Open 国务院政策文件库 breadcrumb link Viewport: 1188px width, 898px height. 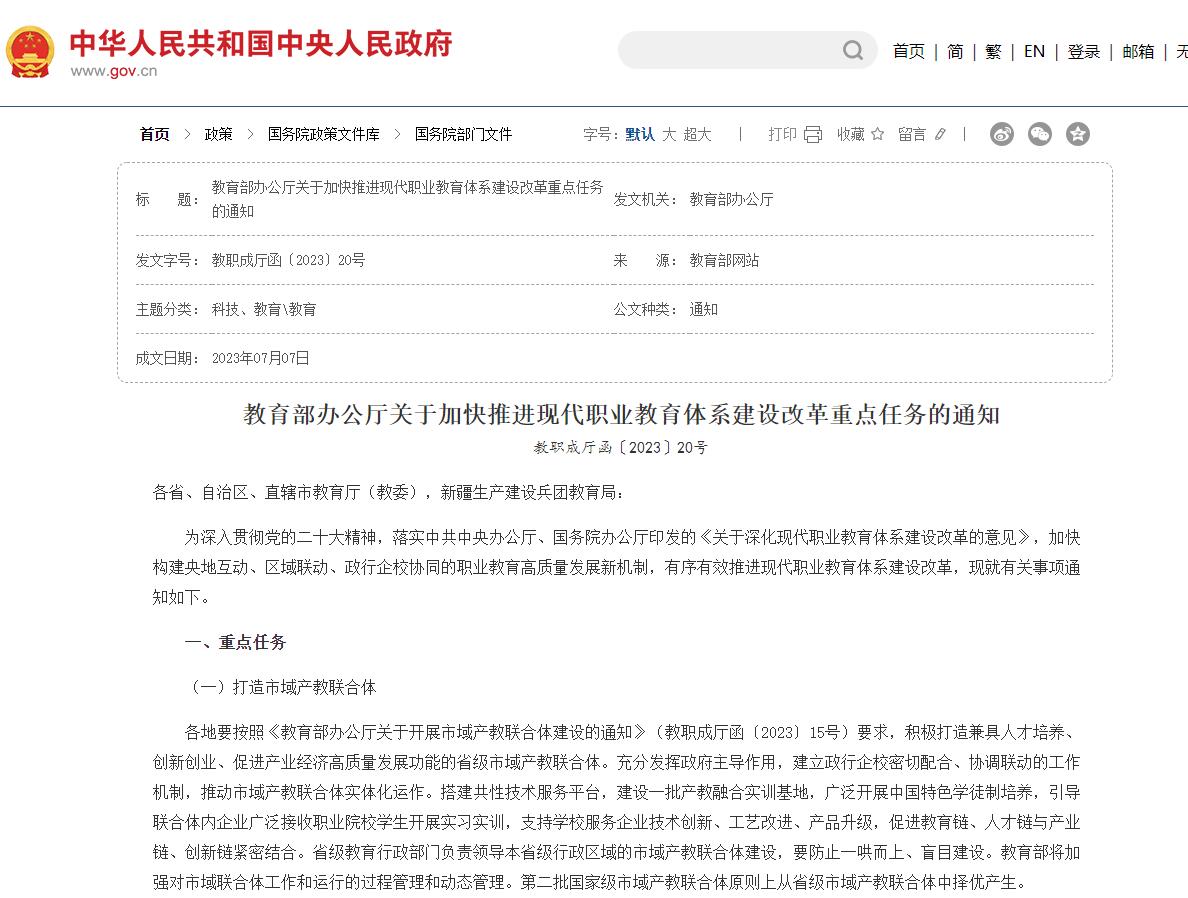(x=324, y=134)
